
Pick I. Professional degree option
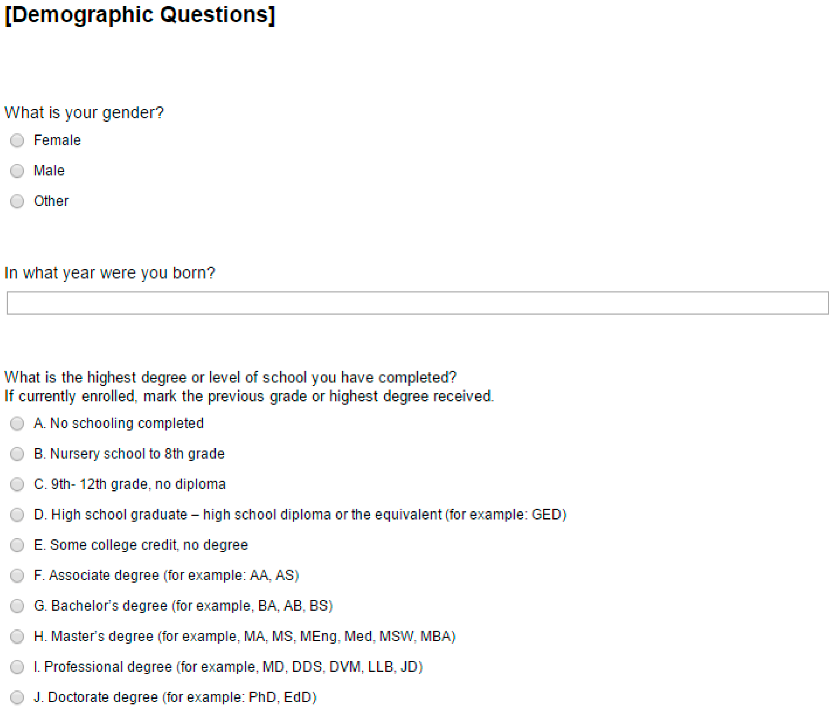pyautogui.click(x=17, y=667)
